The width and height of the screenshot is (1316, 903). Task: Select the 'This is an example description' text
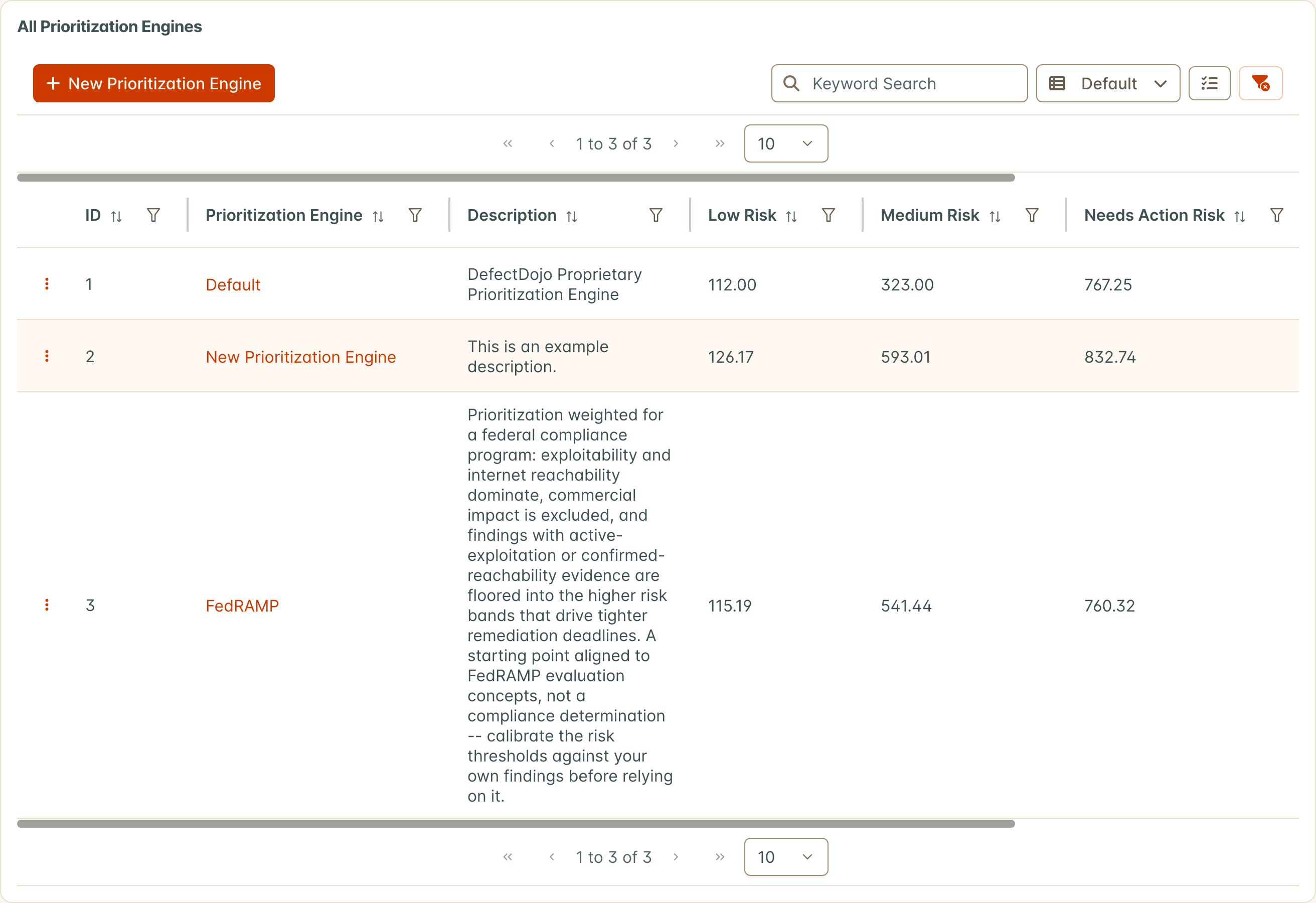pos(538,356)
